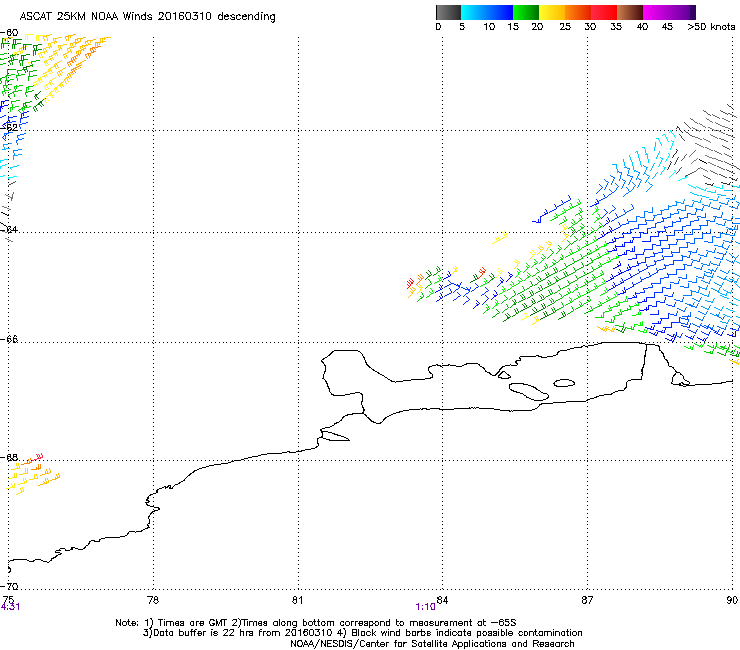
Task: Click the purple "4:31" pass time stamp
Action: (x=10, y=607)
